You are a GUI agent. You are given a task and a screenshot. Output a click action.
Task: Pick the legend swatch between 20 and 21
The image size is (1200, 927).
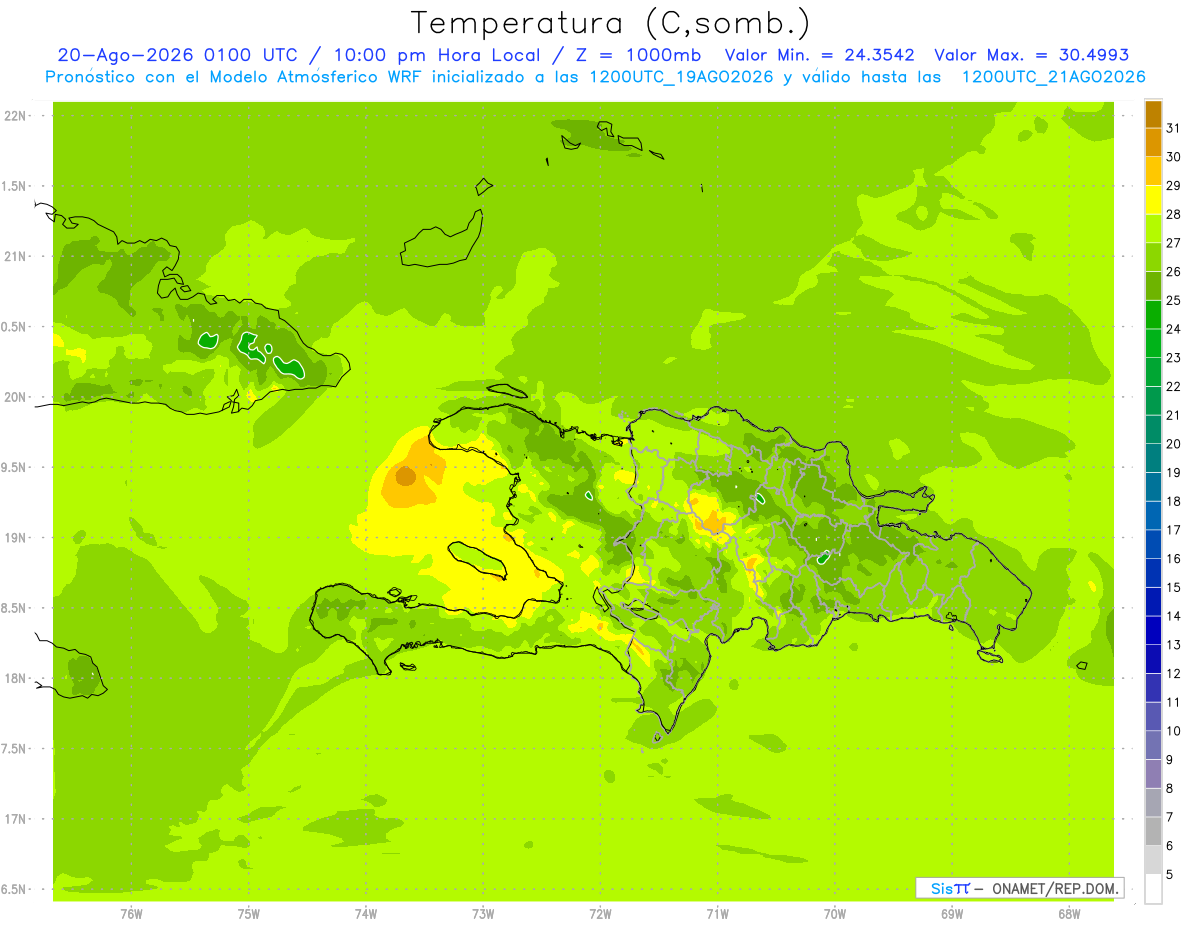[1153, 429]
